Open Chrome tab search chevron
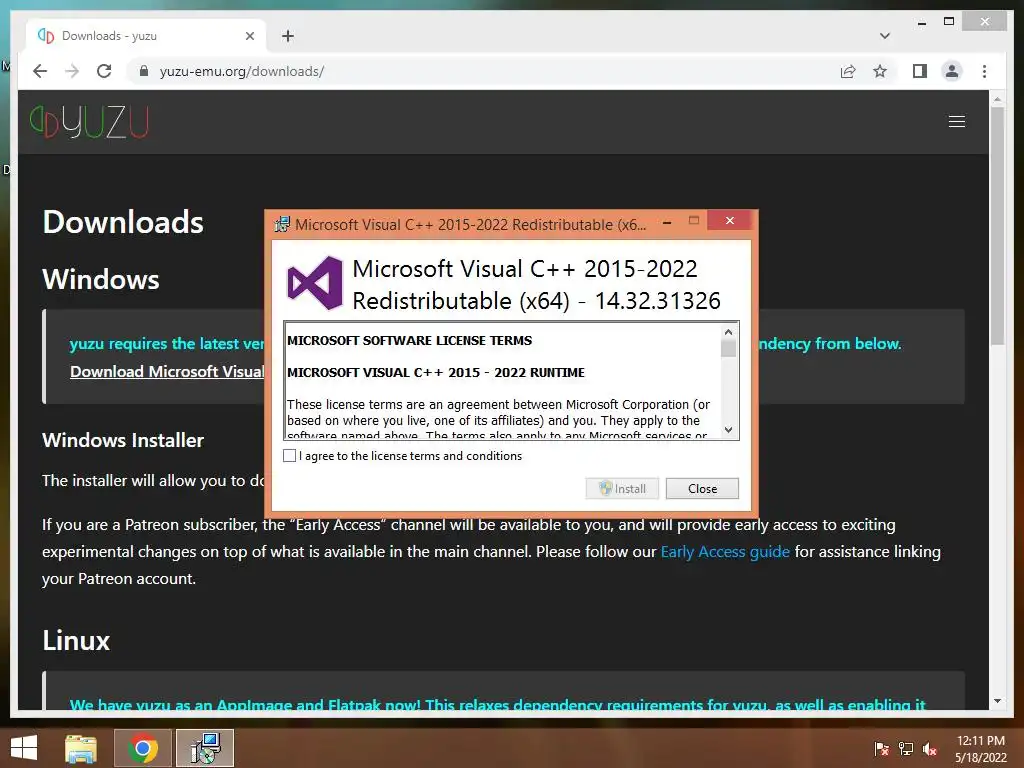The image size is (1024, 768). [884, 36]
